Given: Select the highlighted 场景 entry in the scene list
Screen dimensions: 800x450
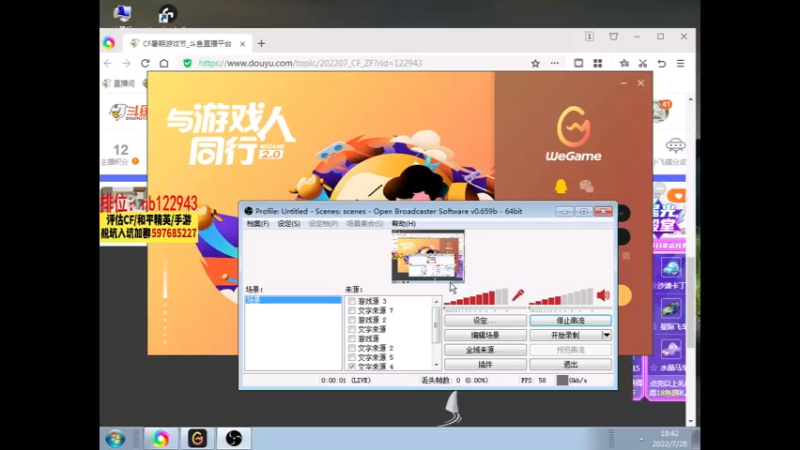Looking at the screenshot, I should coord(293,299).
